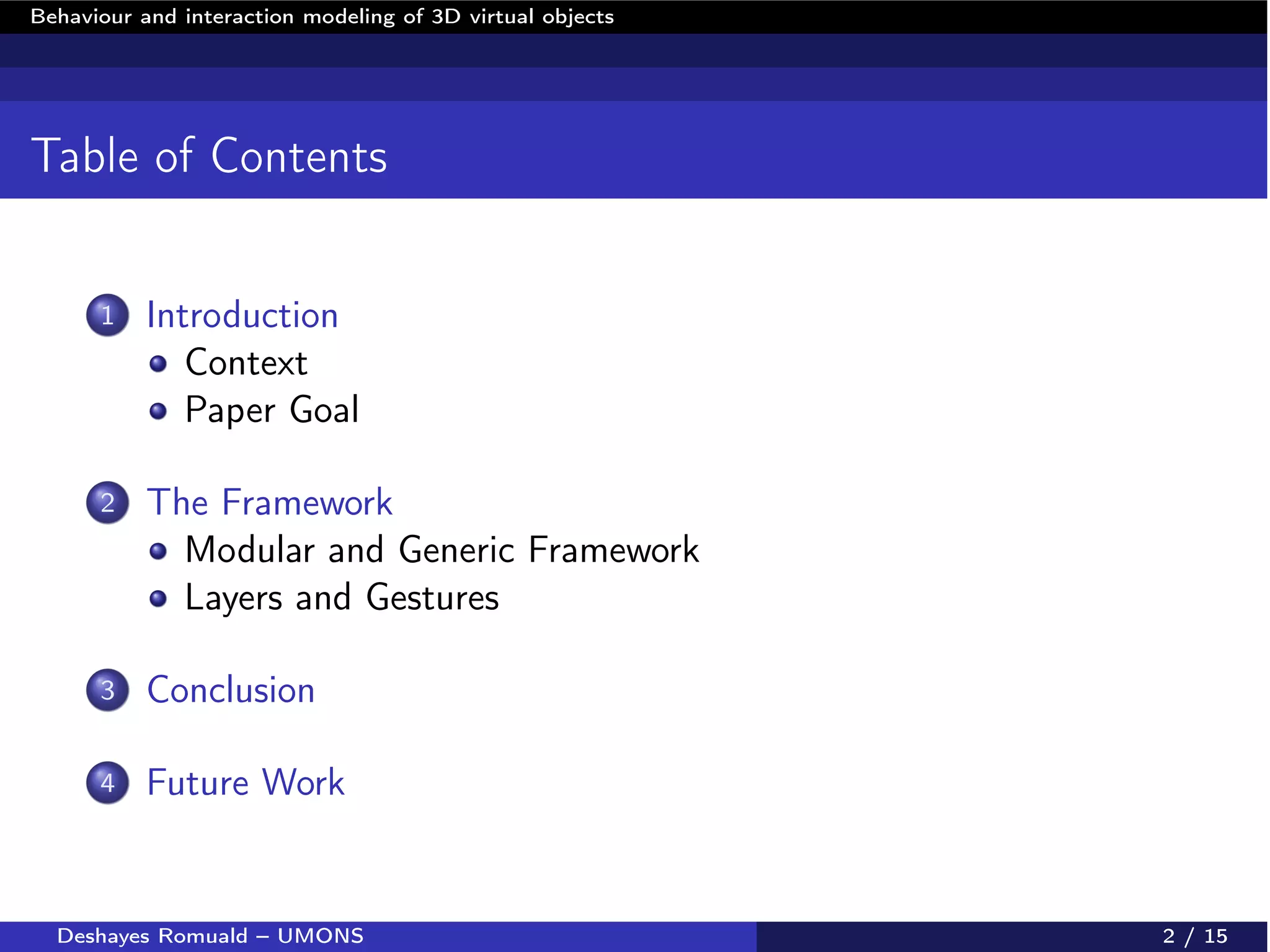Image resolution: width=1270 pixels, height=952 pixels.
Task: Click the numbered ball icon 4
Action: (107, 783)
